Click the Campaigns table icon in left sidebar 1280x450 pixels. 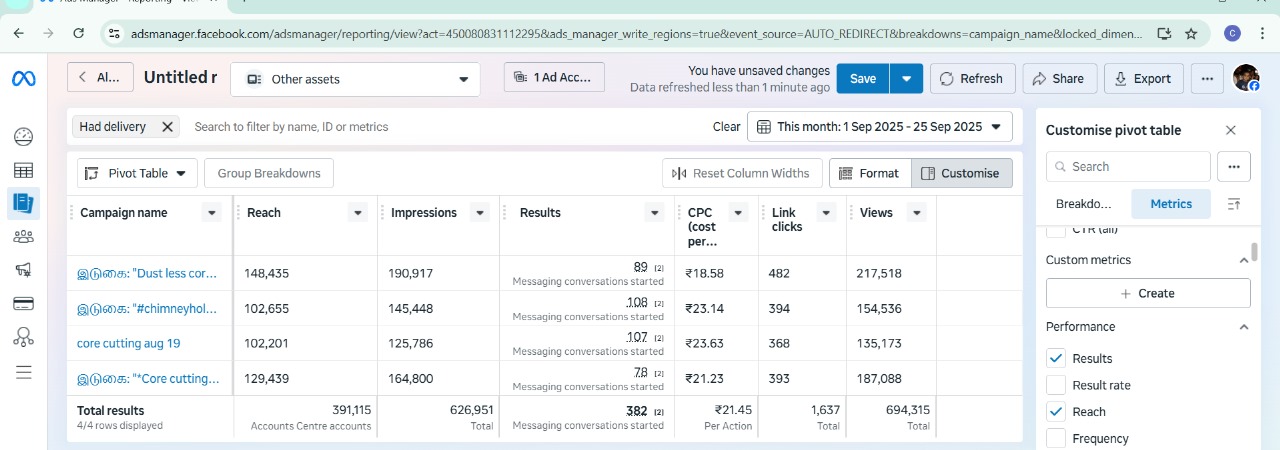pos(24,171)
